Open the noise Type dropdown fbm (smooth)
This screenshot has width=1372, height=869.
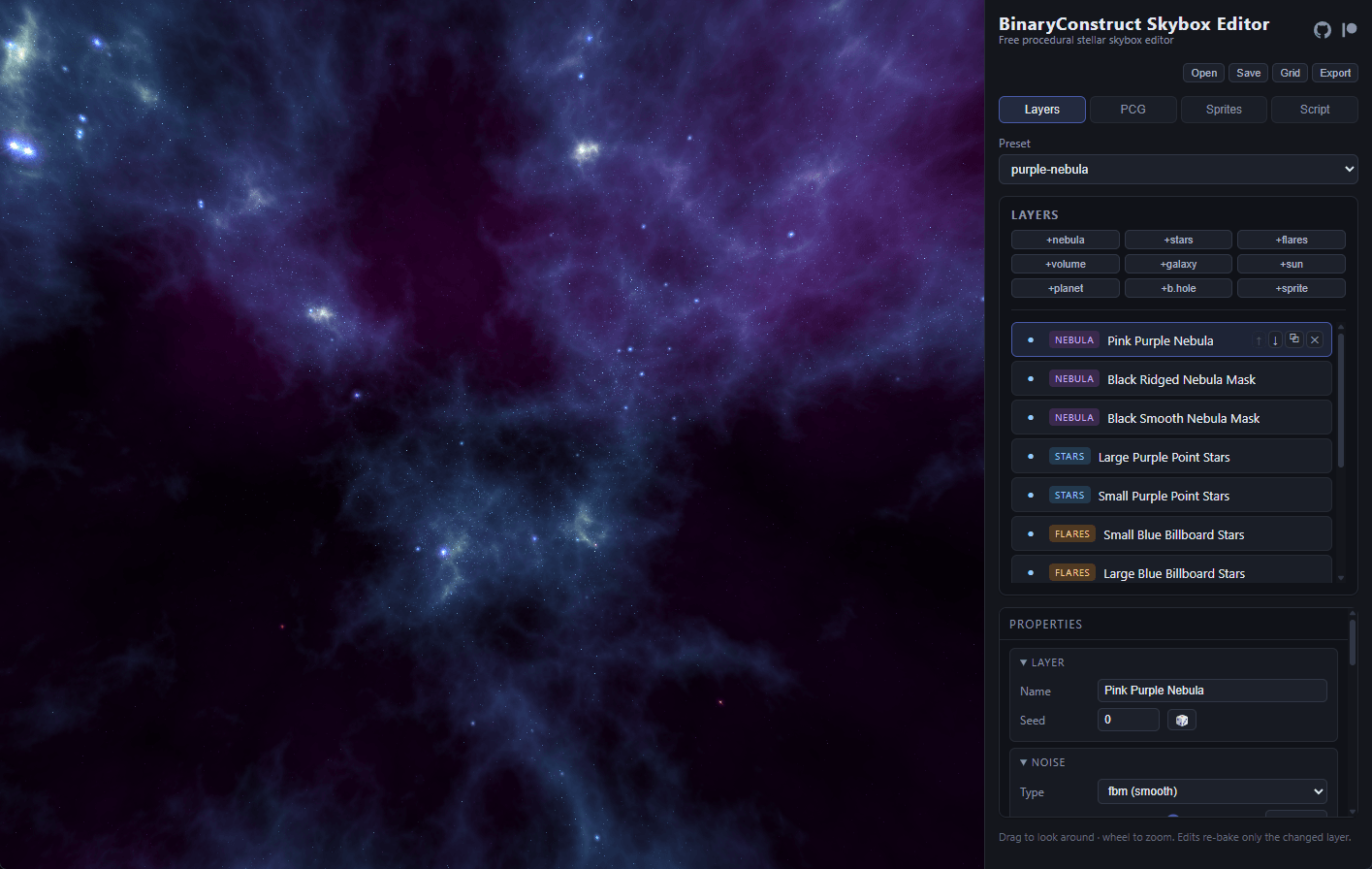point(1212,791)
